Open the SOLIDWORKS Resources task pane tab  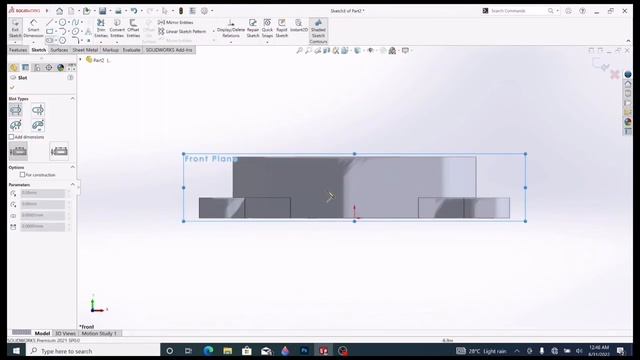[x=628, y=84]
